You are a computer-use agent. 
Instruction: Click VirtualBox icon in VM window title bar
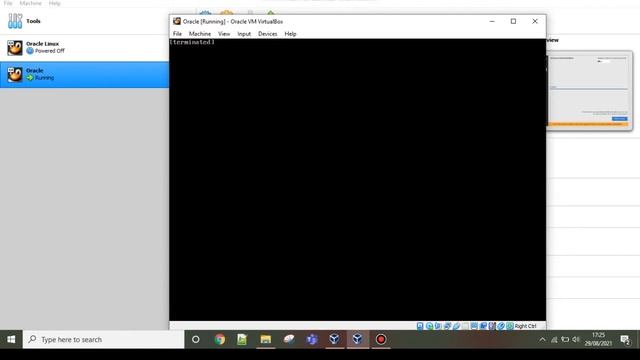click(x=177, y=21)
